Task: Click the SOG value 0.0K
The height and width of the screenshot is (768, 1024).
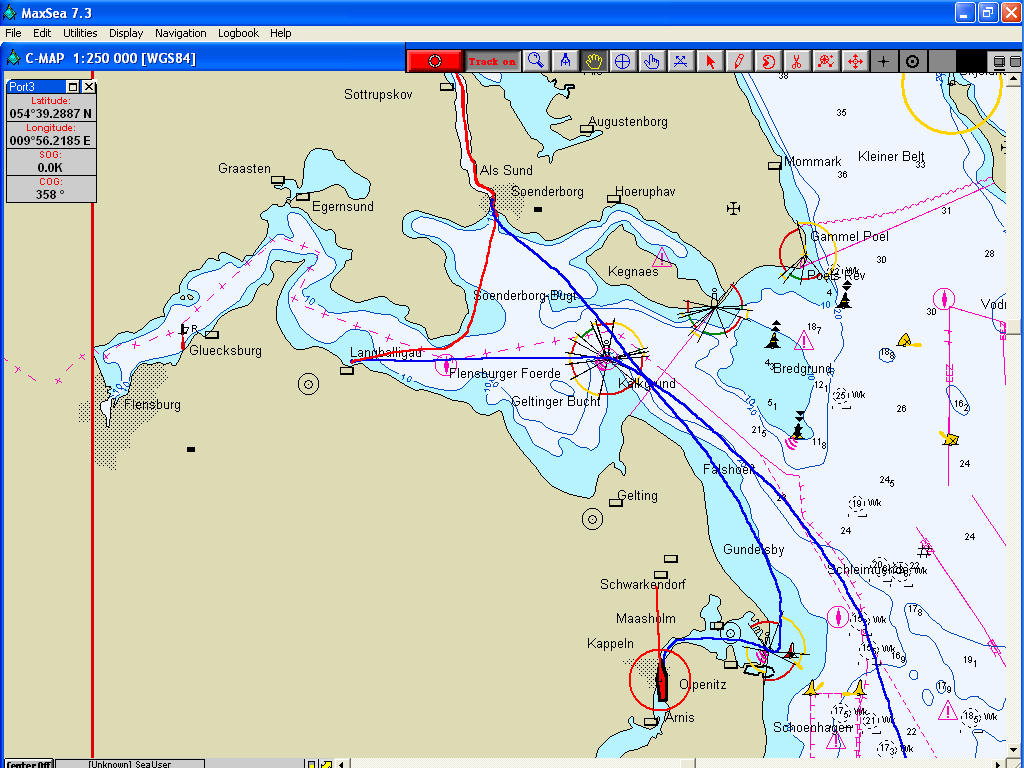Action: (50, 168)
